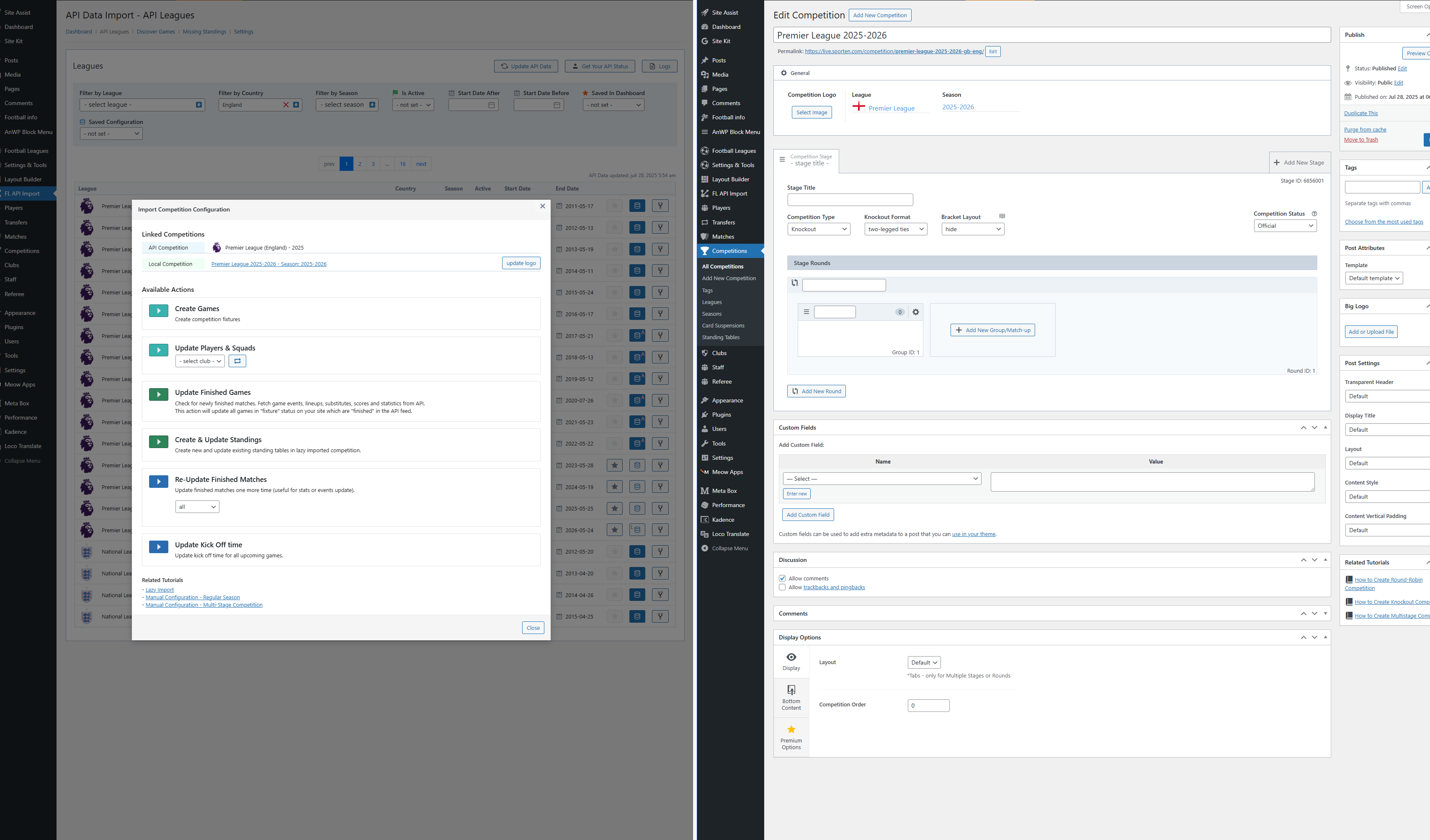This screenshot has height=840, width=1430.
Task: Open Competition Type Knockout dropdown
Action: click(x=818, y=229)
